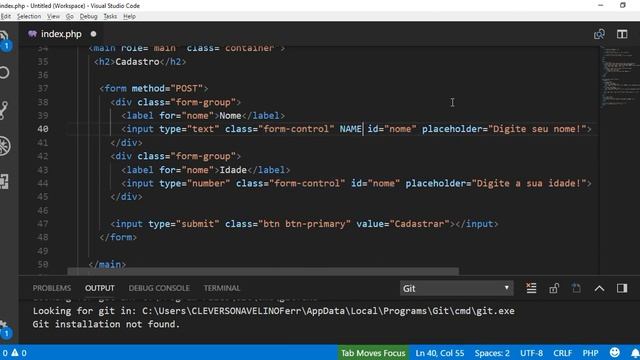Click the Cadastro heading text in line 35
Image resolution: width=640 pixels, height=360 pixels.
137,62
